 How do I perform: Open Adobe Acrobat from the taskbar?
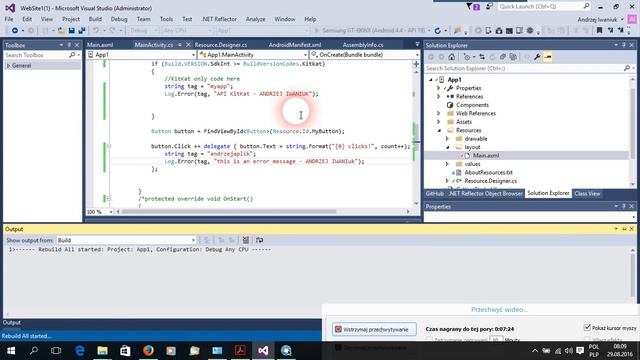[x=240, y=351]
